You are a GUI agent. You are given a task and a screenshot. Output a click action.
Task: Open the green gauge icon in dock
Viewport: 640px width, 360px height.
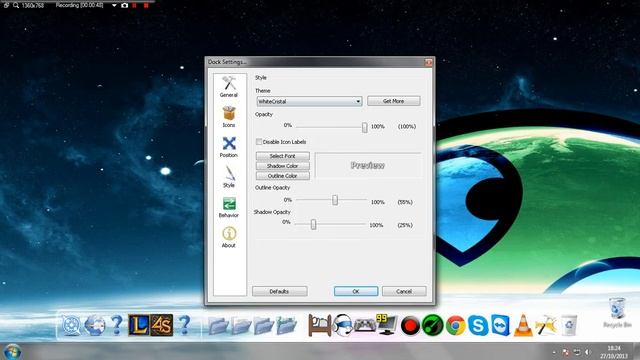tap(432, 326)
